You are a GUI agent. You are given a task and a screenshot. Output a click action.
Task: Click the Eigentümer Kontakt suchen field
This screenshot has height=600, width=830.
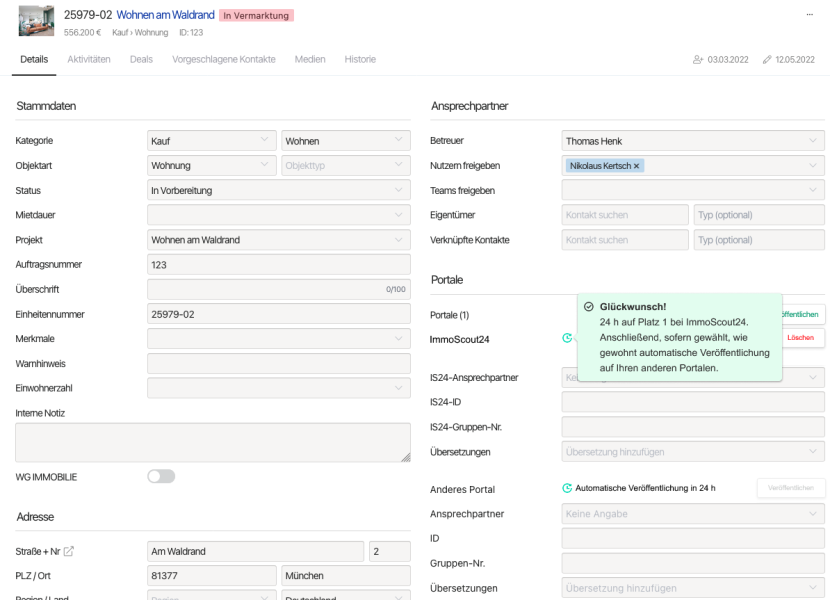pos(625,215)
